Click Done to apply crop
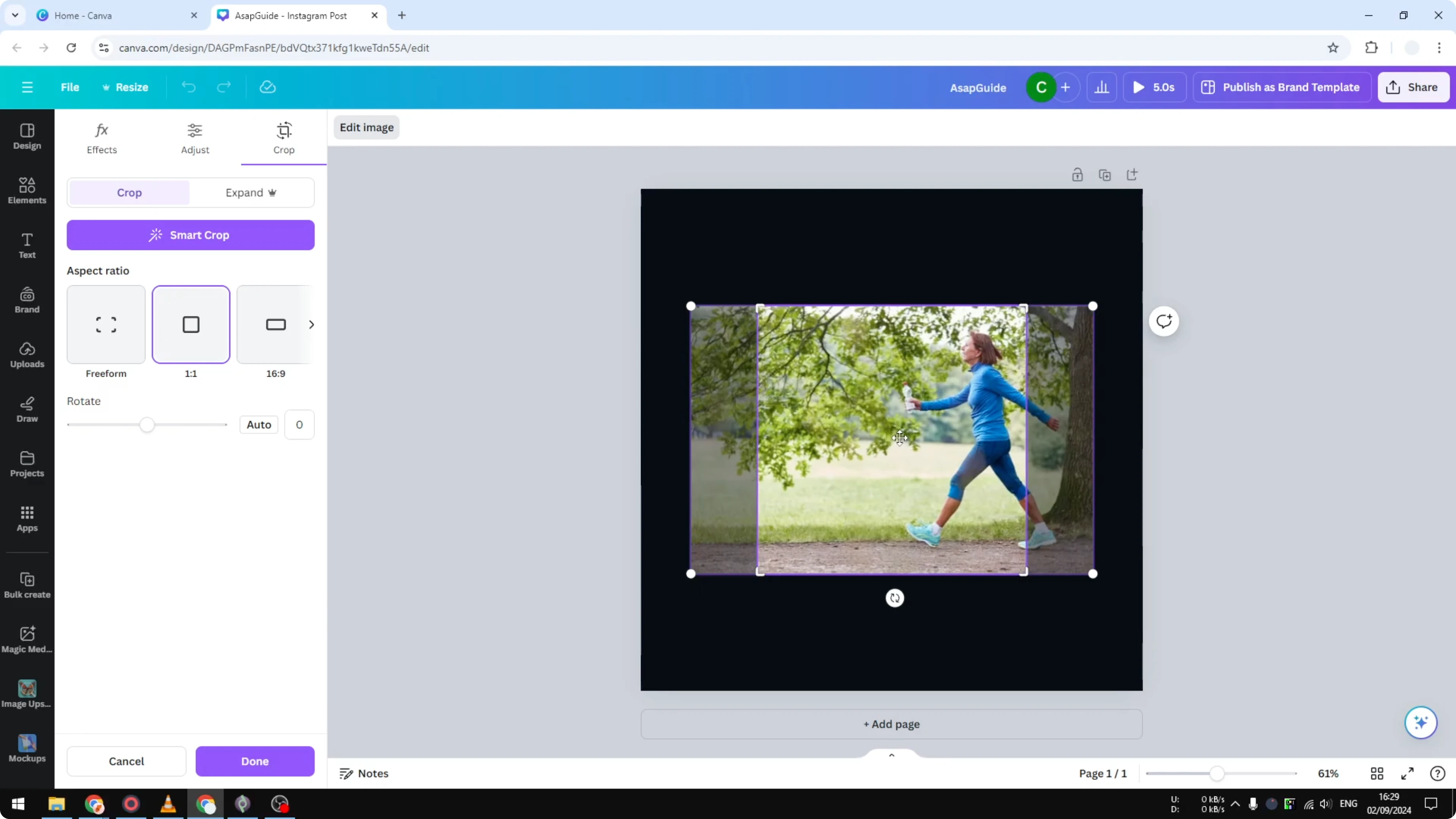Viewport: 1456px width, 819px height. (255, 761)
